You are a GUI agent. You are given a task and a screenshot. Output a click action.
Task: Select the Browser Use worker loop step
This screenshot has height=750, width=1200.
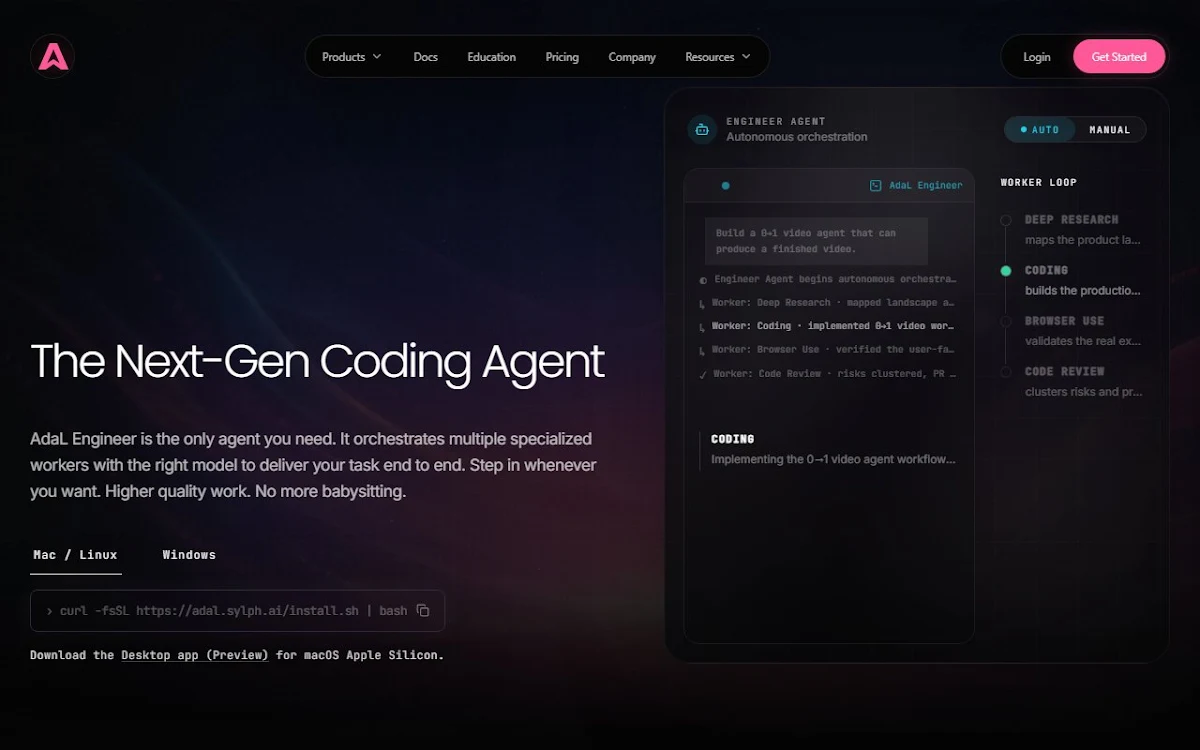point(1072,331)
